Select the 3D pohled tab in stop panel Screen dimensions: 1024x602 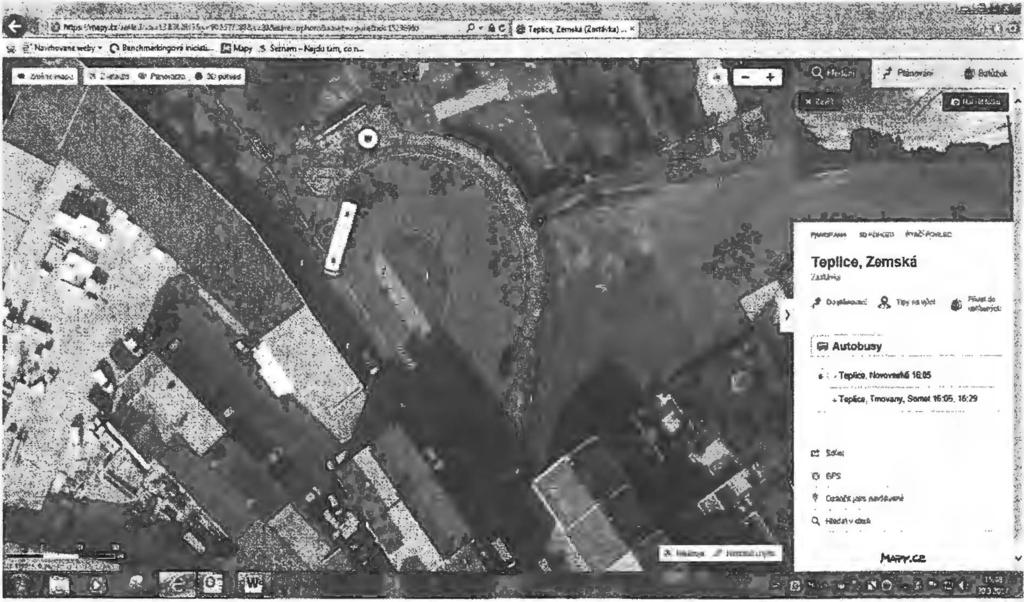pyautogui.click(x=876, y=235)
